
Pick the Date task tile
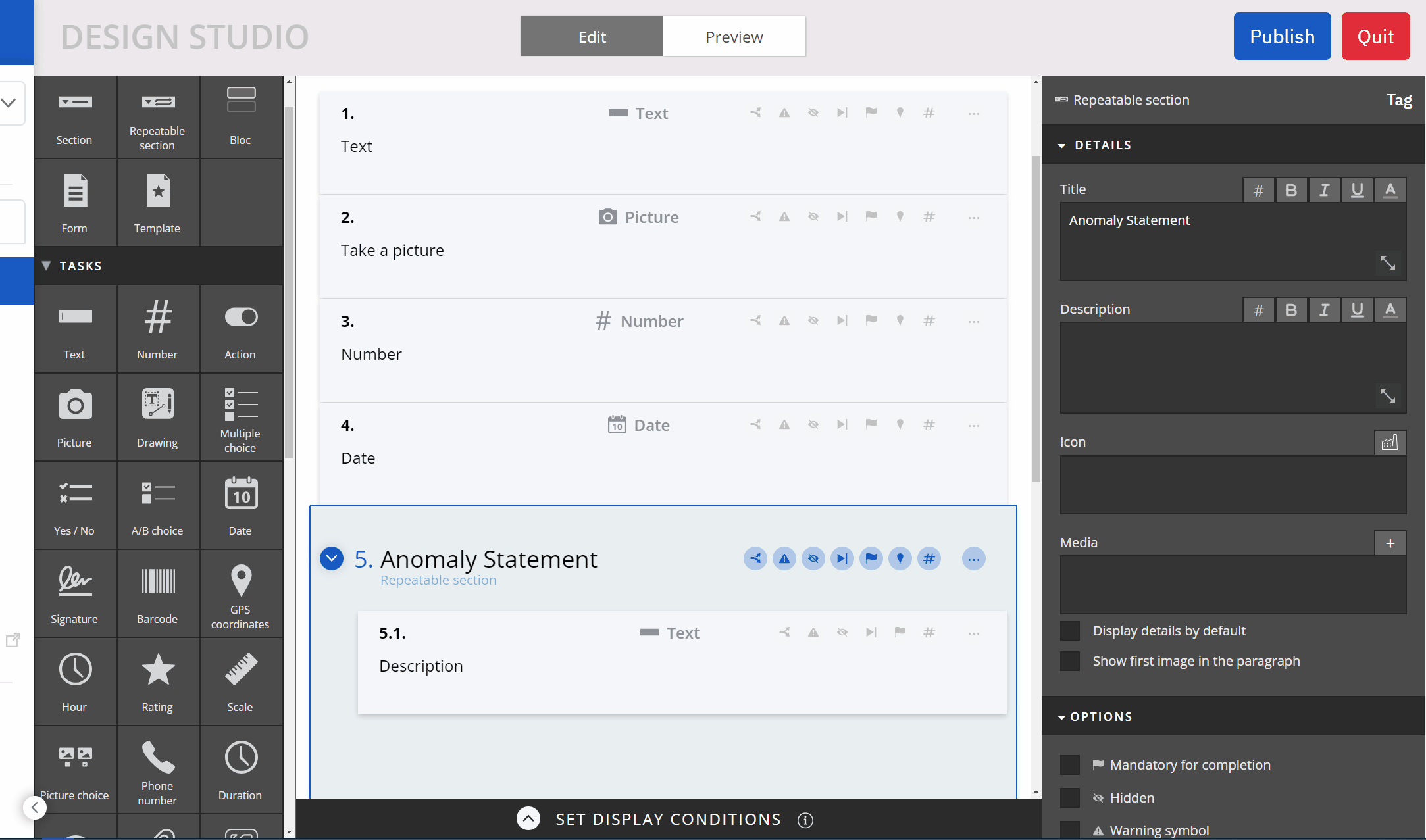(x=241, y=506)
